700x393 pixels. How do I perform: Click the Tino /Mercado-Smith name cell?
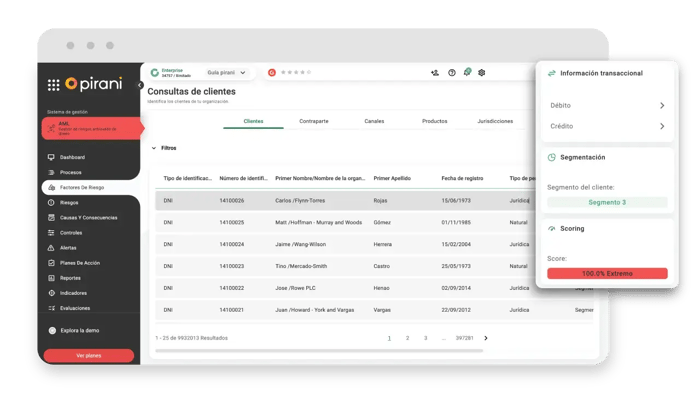(301, 266)
